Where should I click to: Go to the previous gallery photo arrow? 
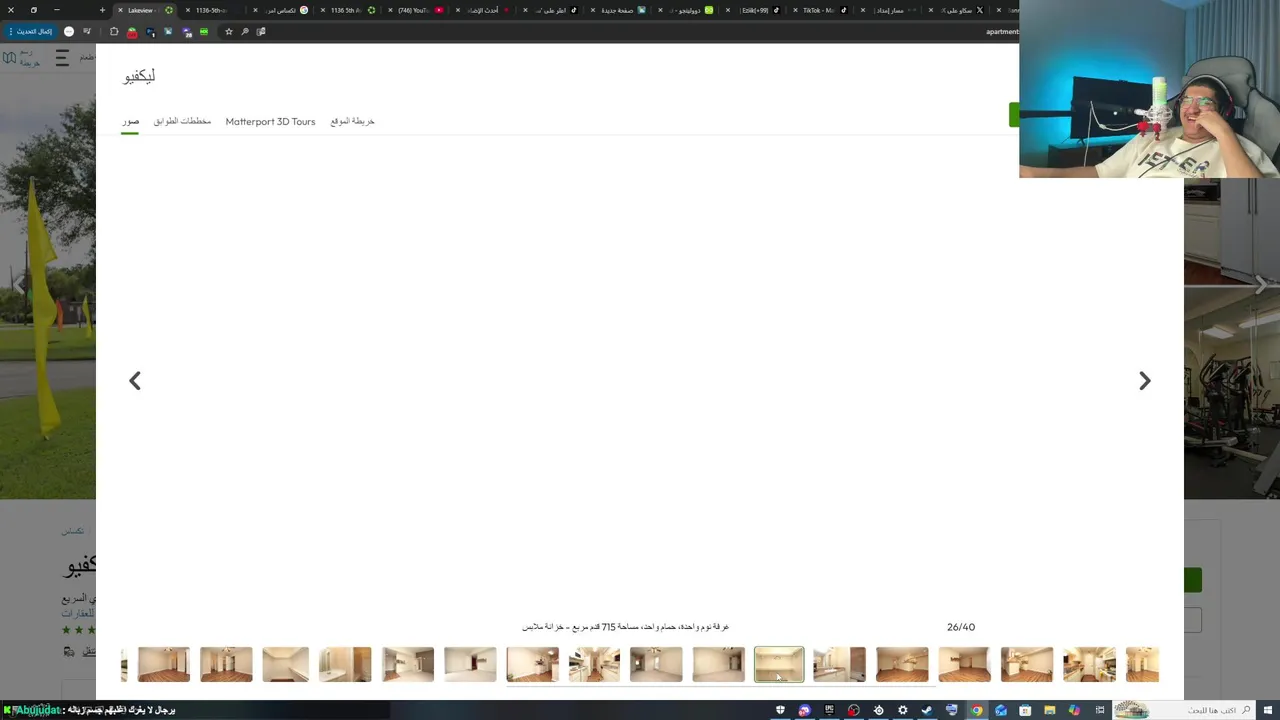[135, 381]
